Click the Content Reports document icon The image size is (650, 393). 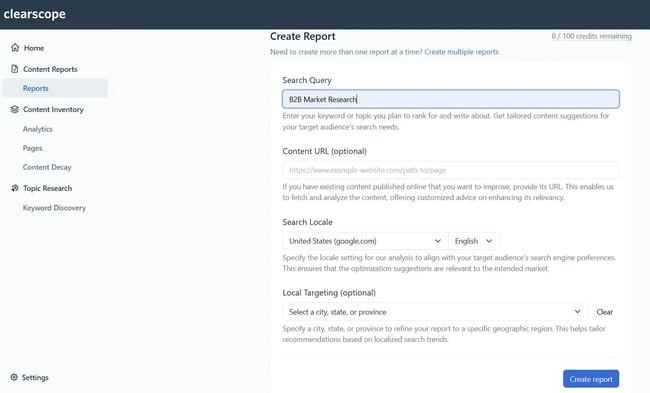point(15,69)
